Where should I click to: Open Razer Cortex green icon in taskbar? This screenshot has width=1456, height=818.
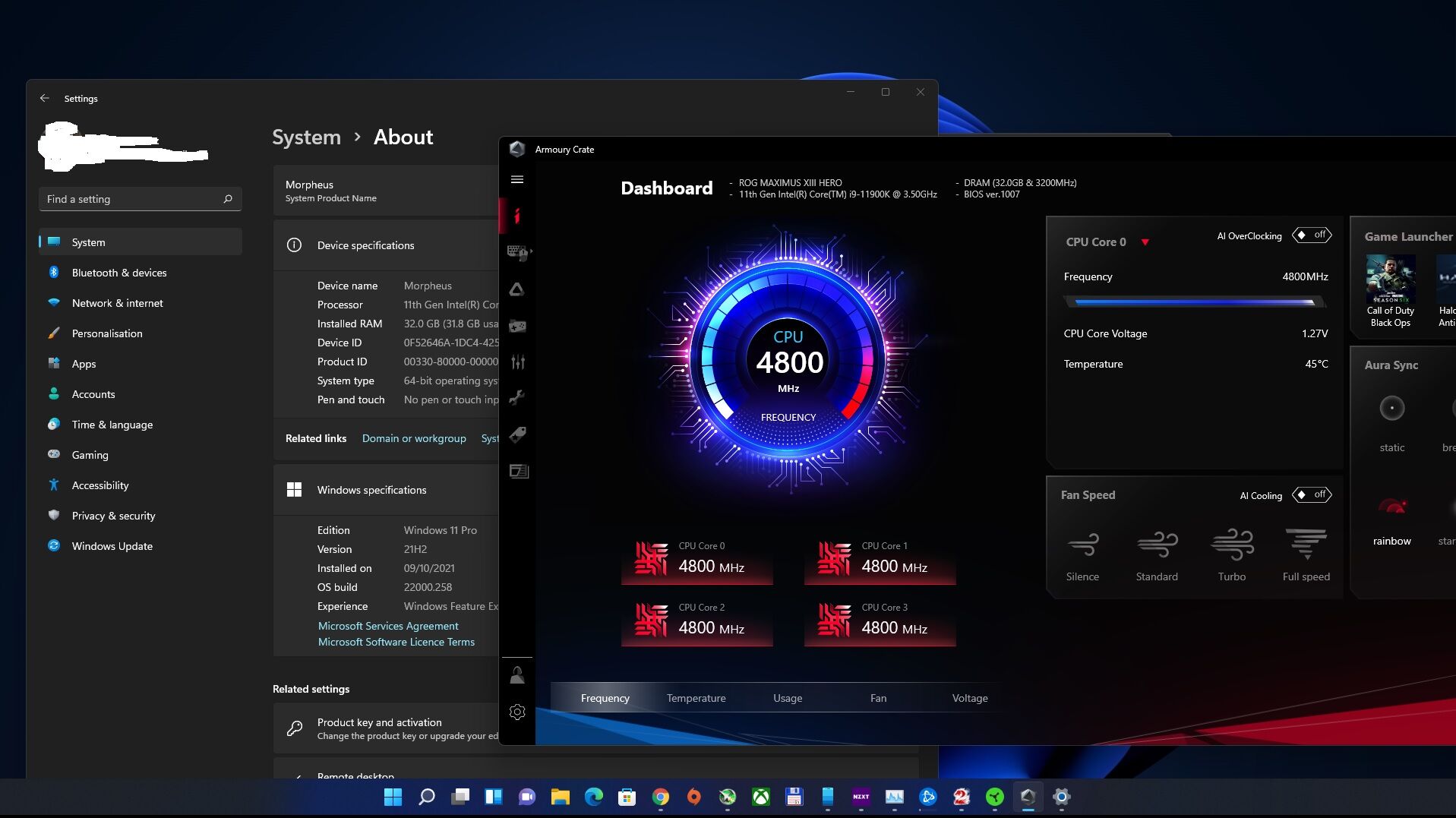[994, 797]
